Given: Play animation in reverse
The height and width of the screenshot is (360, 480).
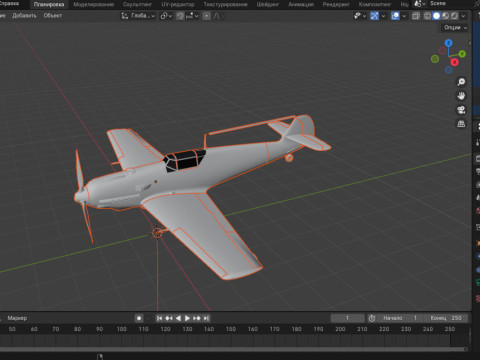Looking at the screenshot, I should 178,318.
